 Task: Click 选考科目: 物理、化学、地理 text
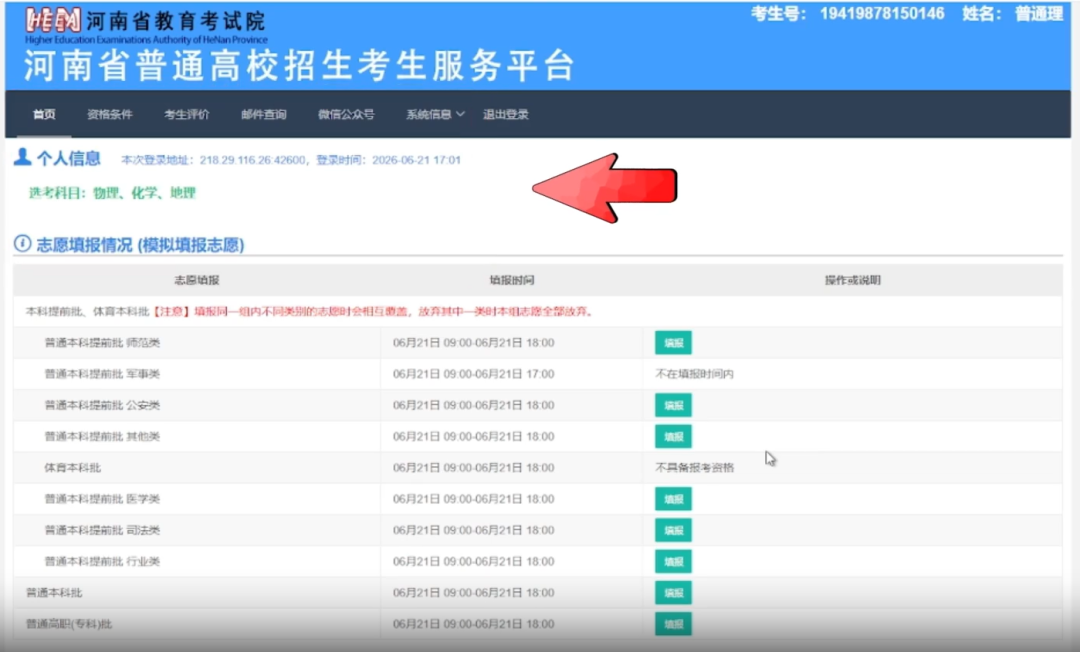112,193
